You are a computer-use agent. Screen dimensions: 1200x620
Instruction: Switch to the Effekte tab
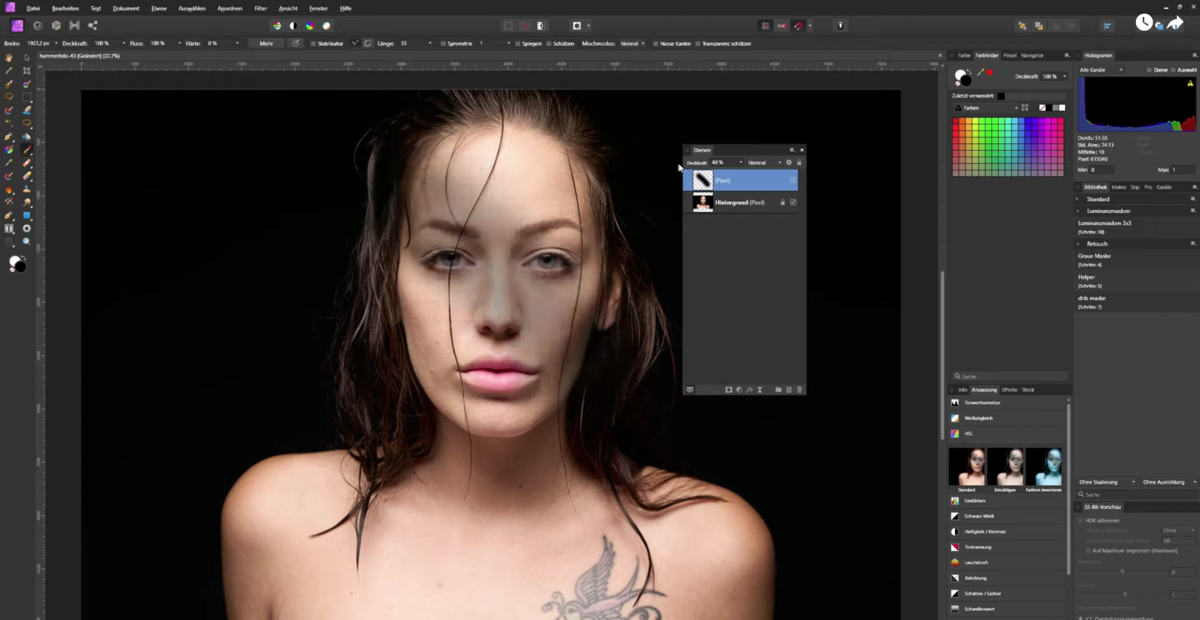pos(1009,390)
